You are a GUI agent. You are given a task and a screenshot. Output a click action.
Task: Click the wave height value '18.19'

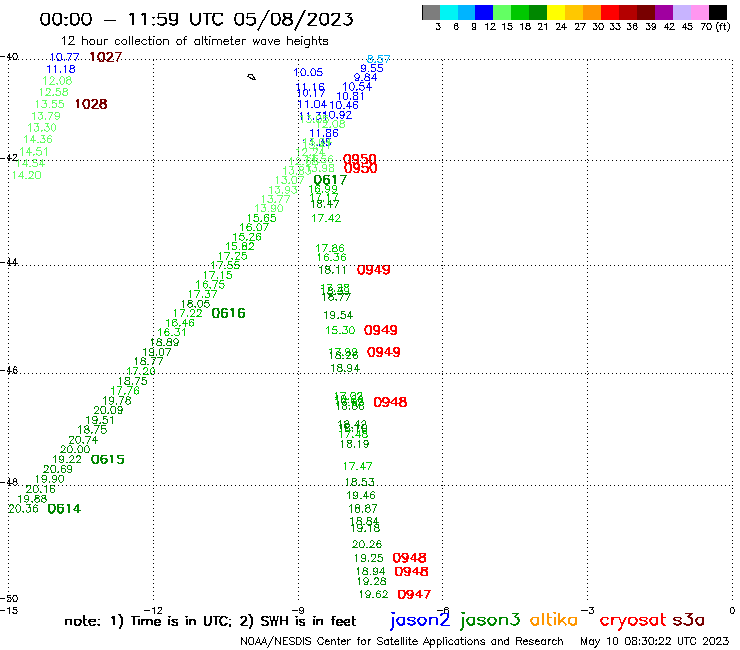point(354,444)
